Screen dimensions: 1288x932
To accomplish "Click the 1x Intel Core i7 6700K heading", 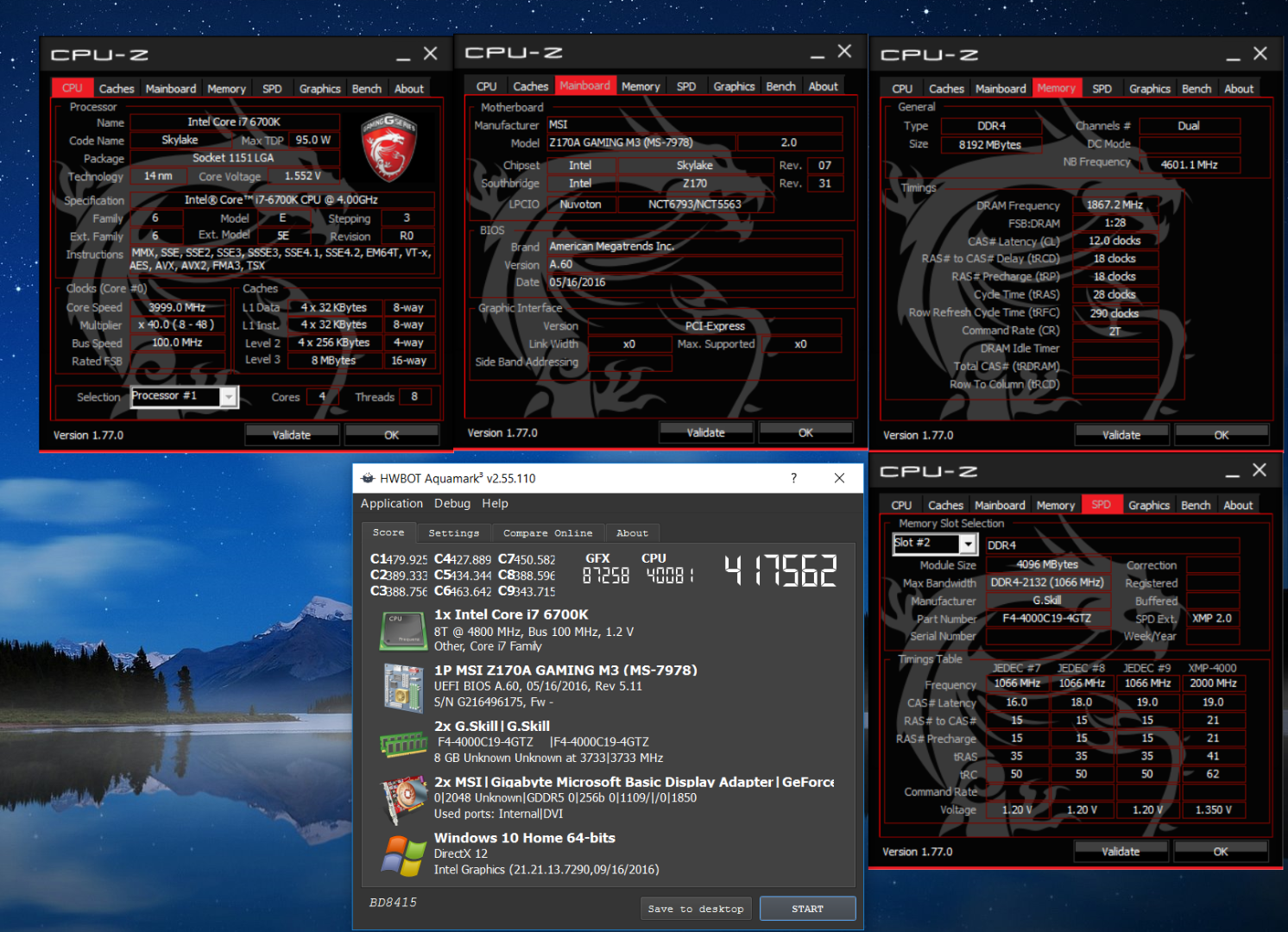I will 511,614.
